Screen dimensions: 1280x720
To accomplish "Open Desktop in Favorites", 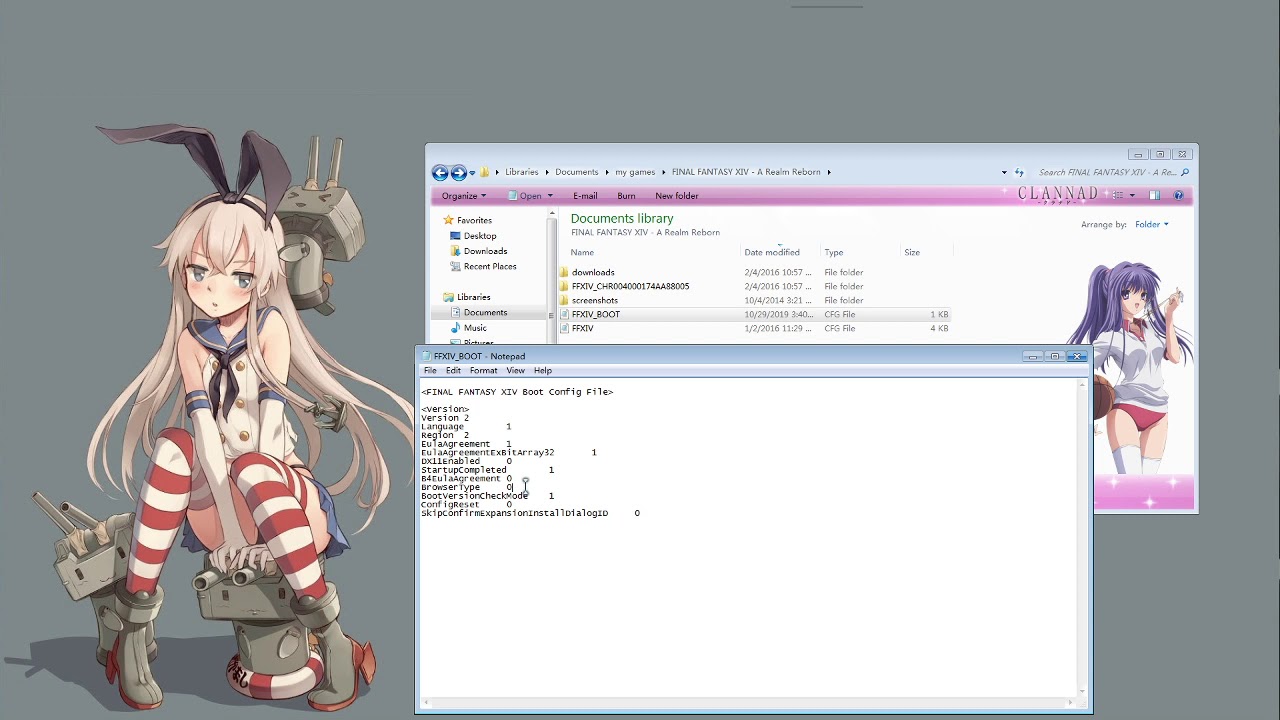I will click(480, 236).
